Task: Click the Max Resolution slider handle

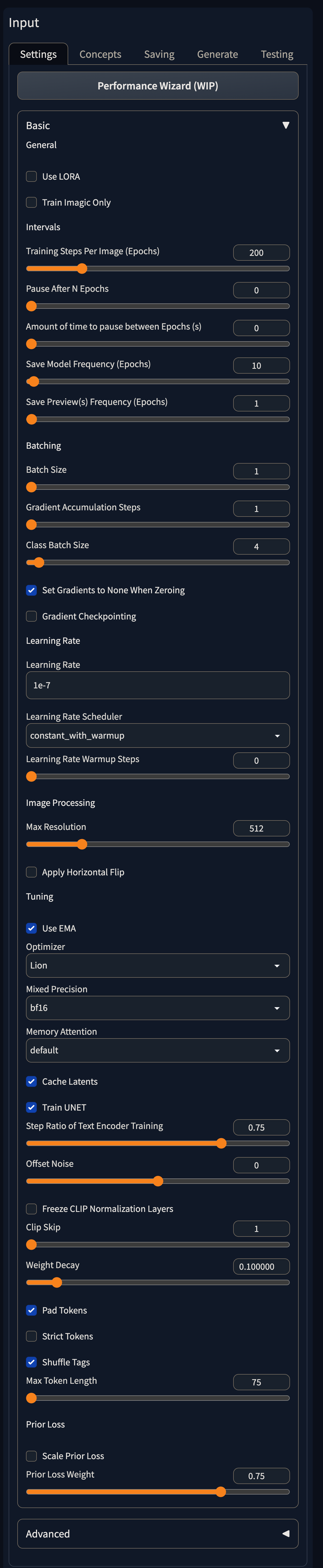Action: pos(82,844)
